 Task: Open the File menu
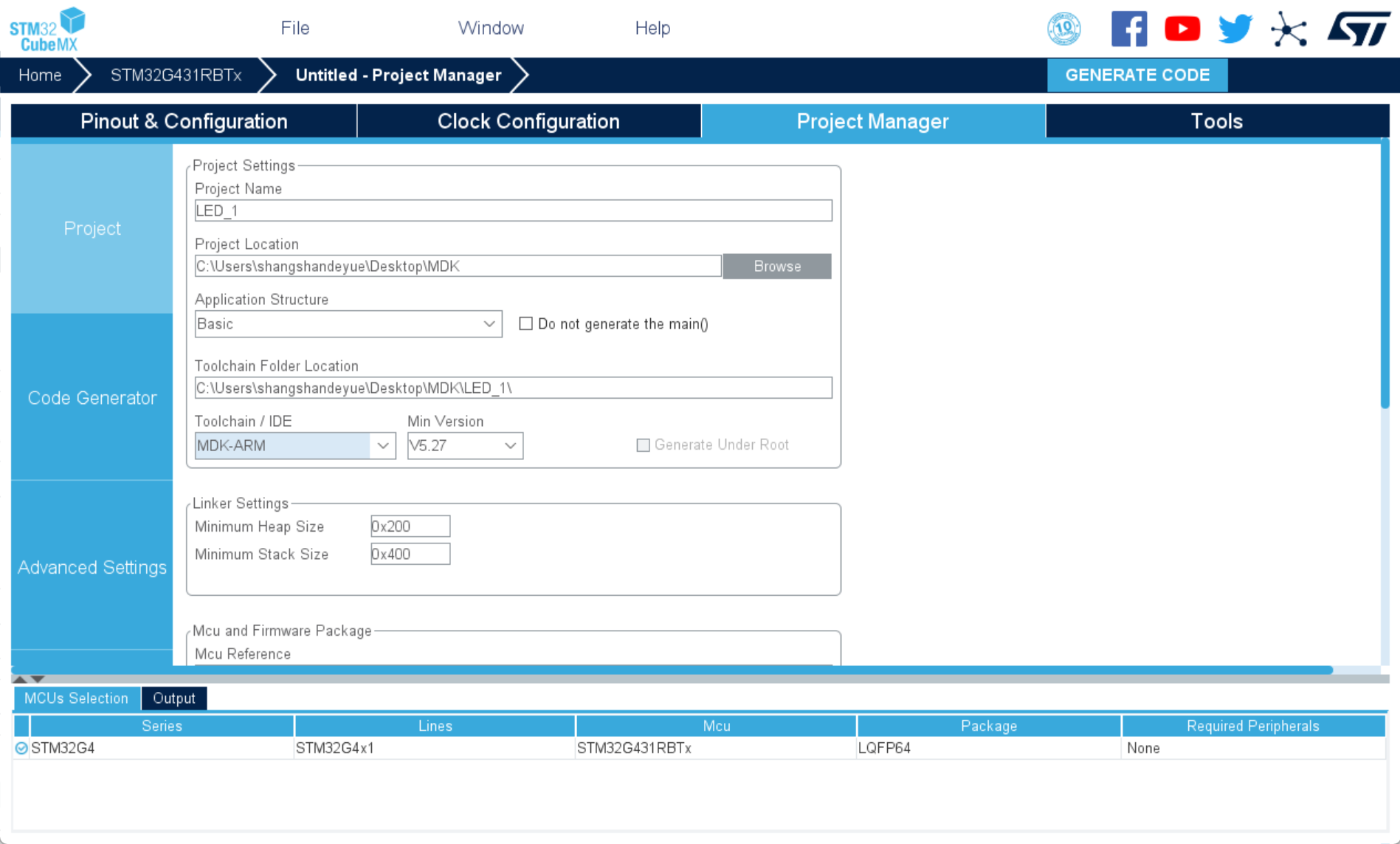pyautogui.click(x=295, y=28)
